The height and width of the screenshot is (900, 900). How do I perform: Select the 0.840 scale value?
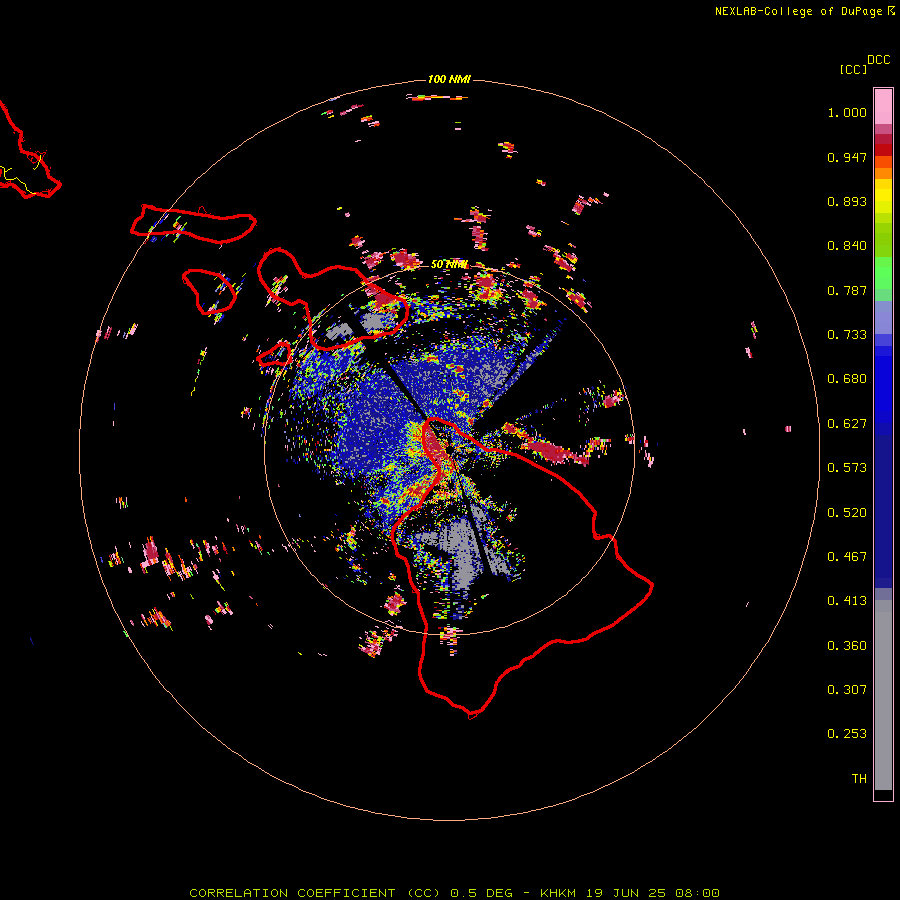(x=847, y=246)
